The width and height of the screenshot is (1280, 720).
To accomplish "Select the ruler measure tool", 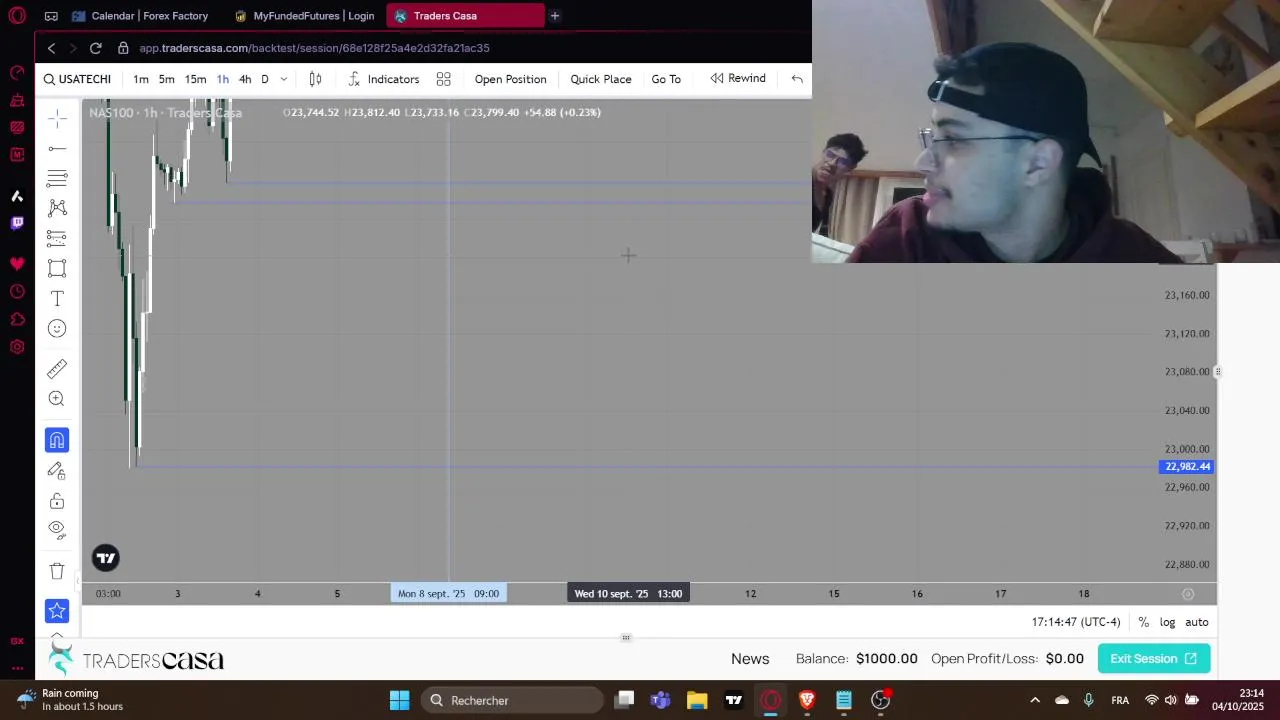I will [x=57, y=369].
